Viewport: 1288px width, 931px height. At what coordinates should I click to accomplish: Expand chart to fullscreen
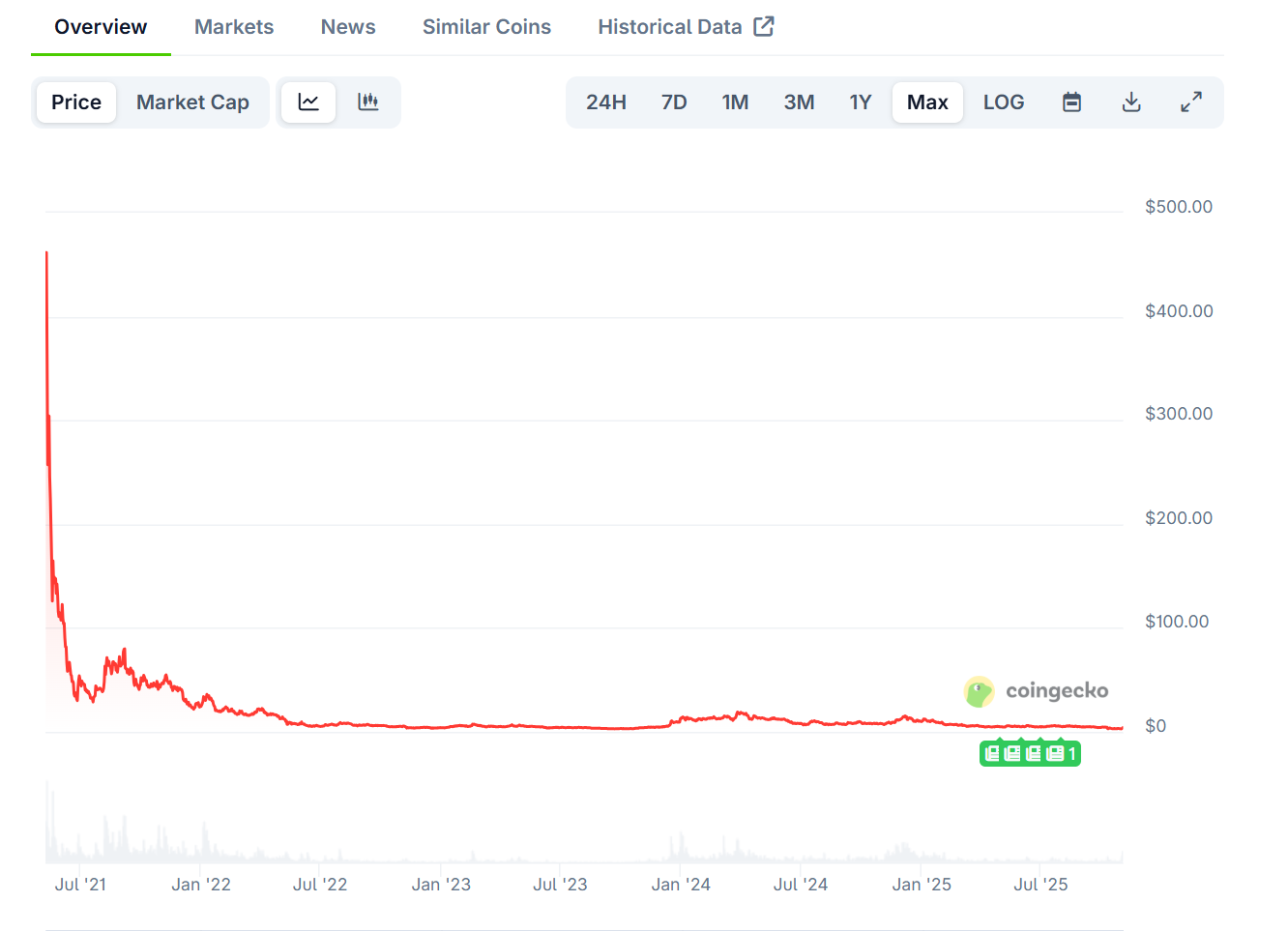pyautogui.click(x=1191, y=102)
